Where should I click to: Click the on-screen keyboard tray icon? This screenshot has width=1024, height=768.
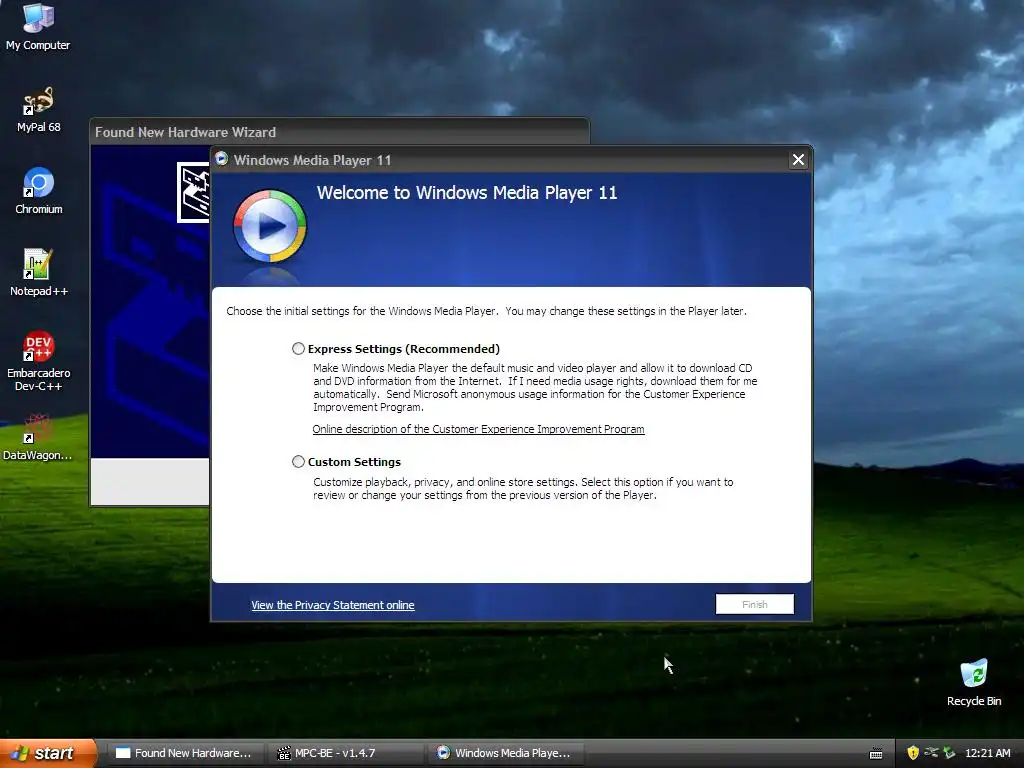coord(876,754)
